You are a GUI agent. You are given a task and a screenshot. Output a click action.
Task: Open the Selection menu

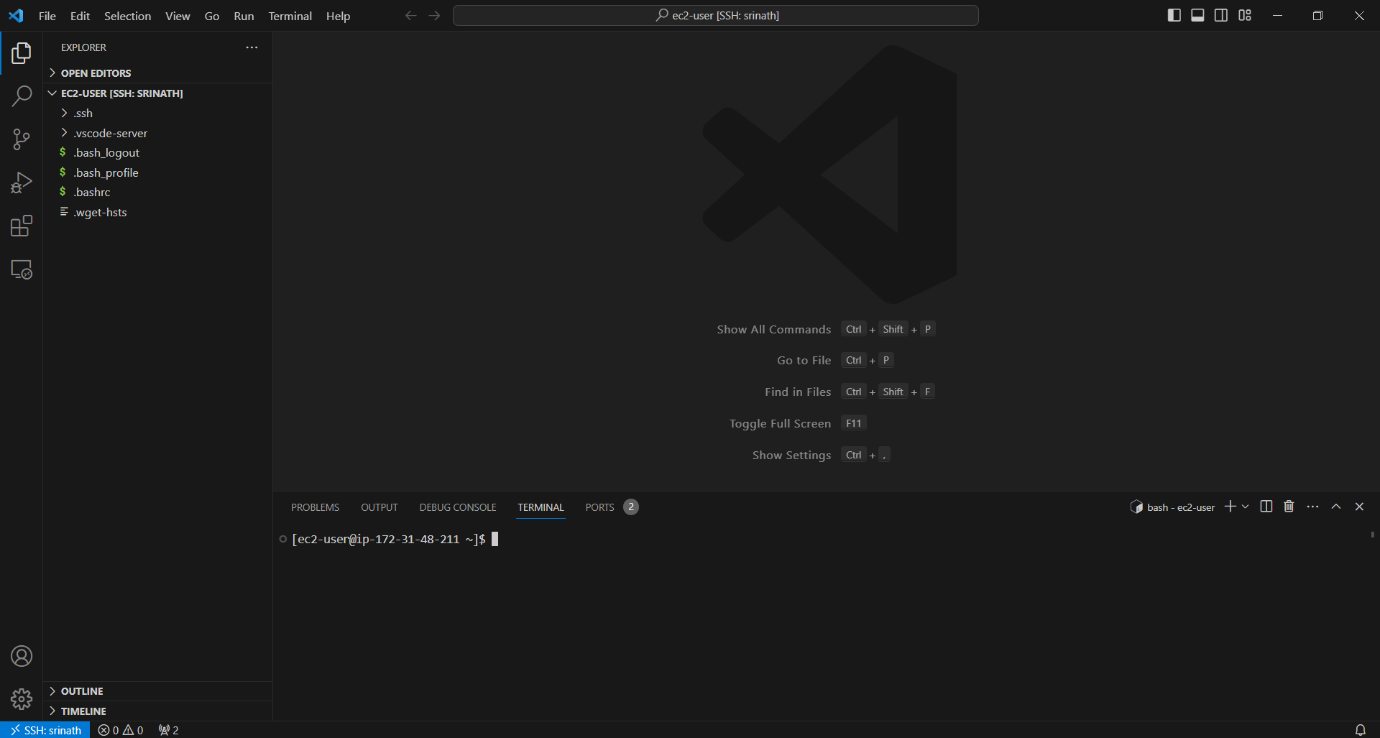[x=128, y=16]
